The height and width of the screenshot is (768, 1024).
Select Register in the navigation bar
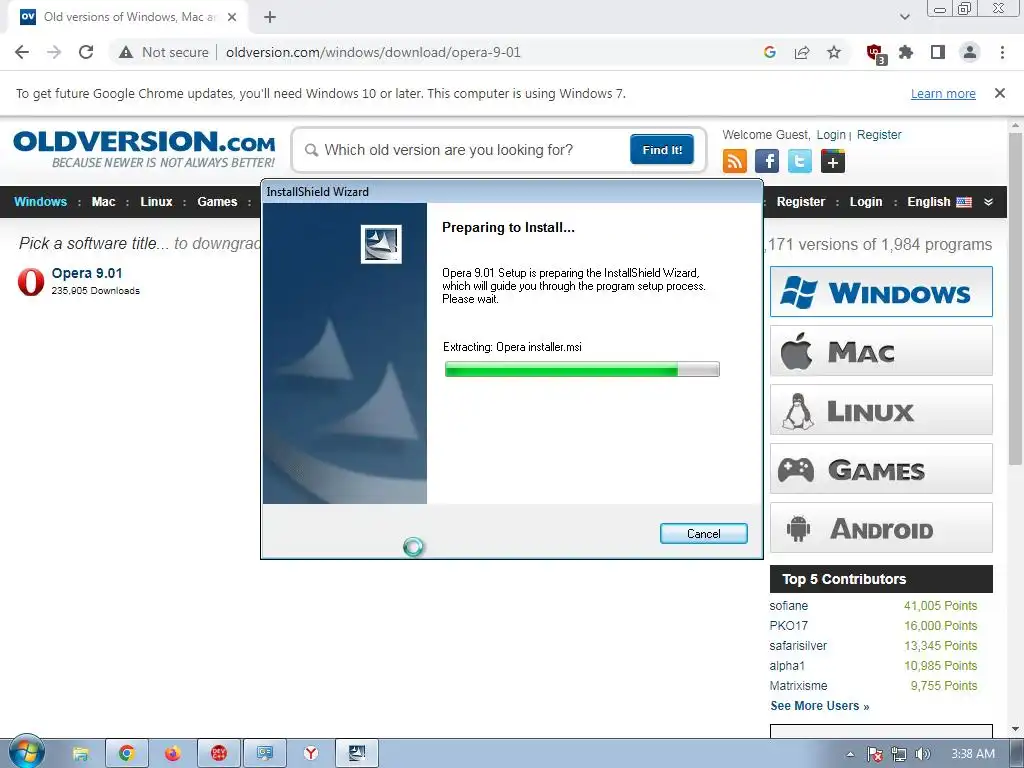coord(801,202)
